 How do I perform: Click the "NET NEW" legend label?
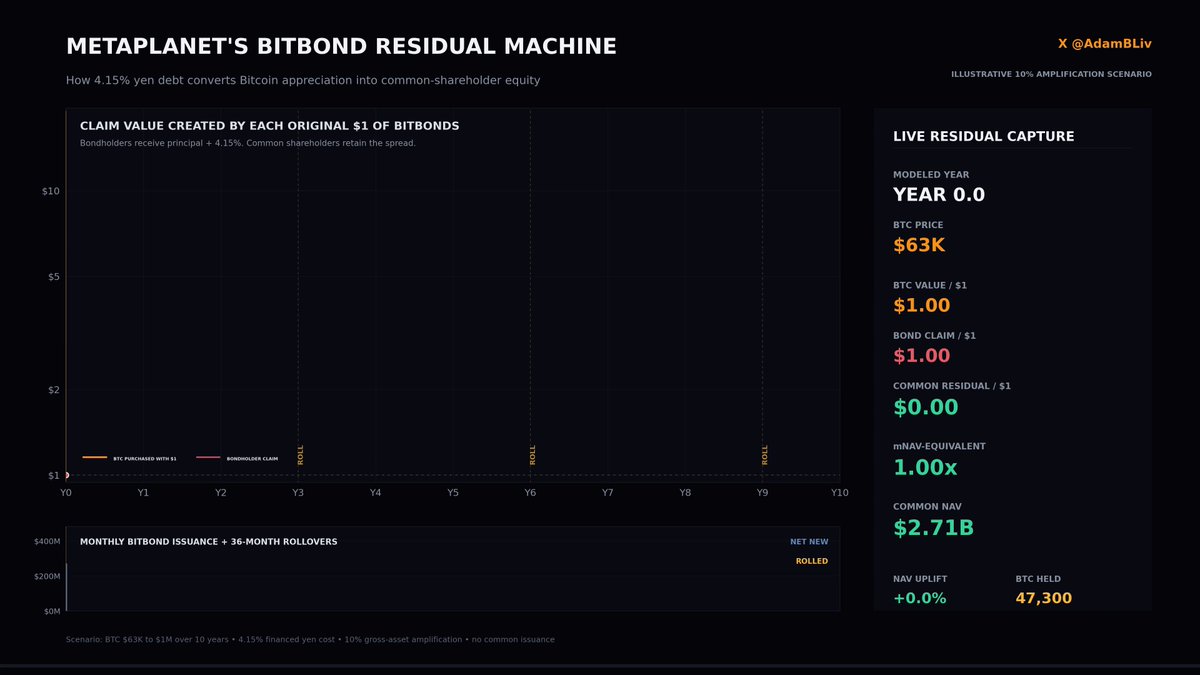pyautogui.click(x=809, y=542)
